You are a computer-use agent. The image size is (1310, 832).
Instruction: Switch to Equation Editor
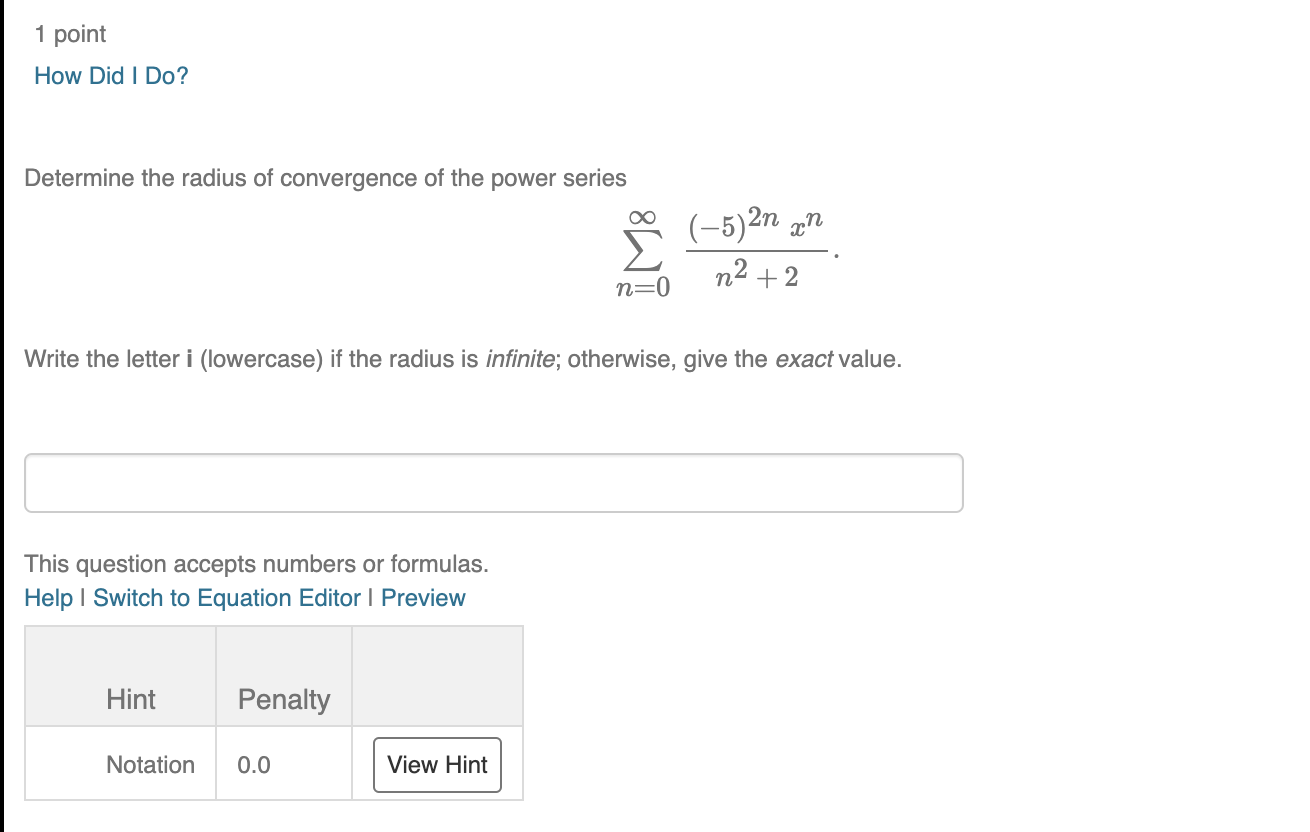point(227,598)
